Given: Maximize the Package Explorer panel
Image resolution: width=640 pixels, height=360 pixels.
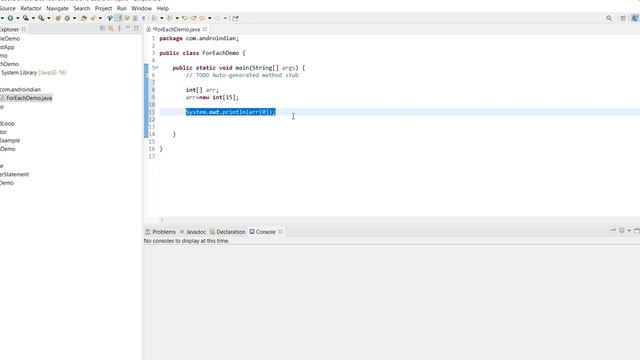Looking at the screenshot, I should pos(136,28).
